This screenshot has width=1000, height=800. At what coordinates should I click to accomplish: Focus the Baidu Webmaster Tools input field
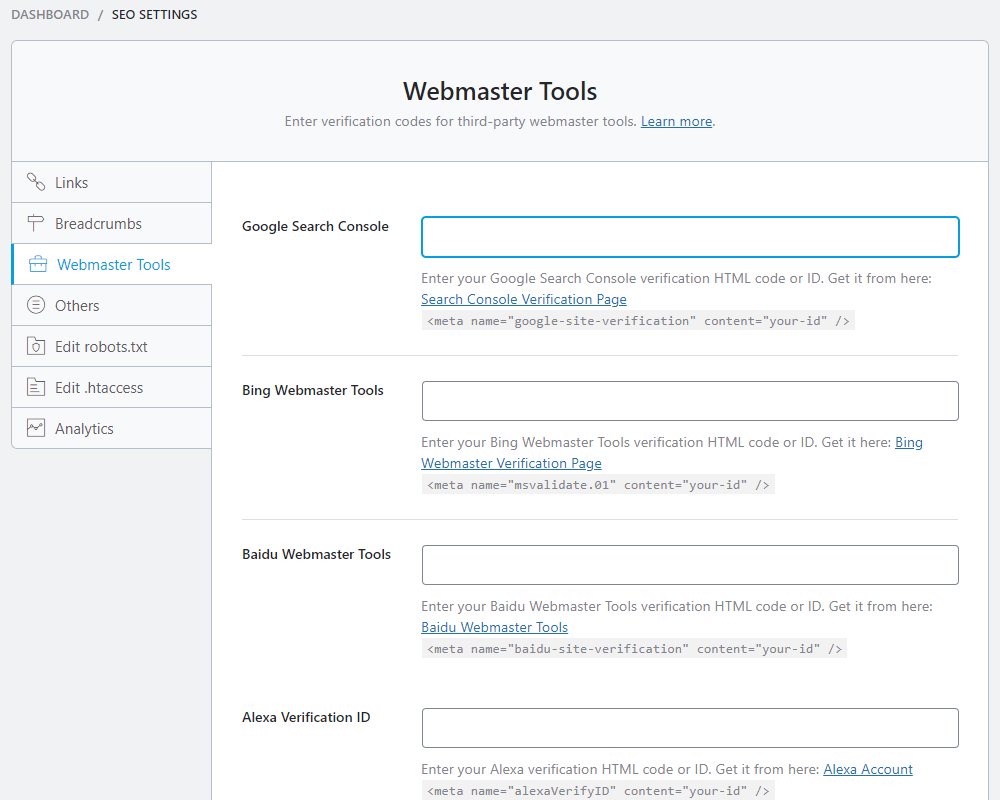tap(690, 565)
